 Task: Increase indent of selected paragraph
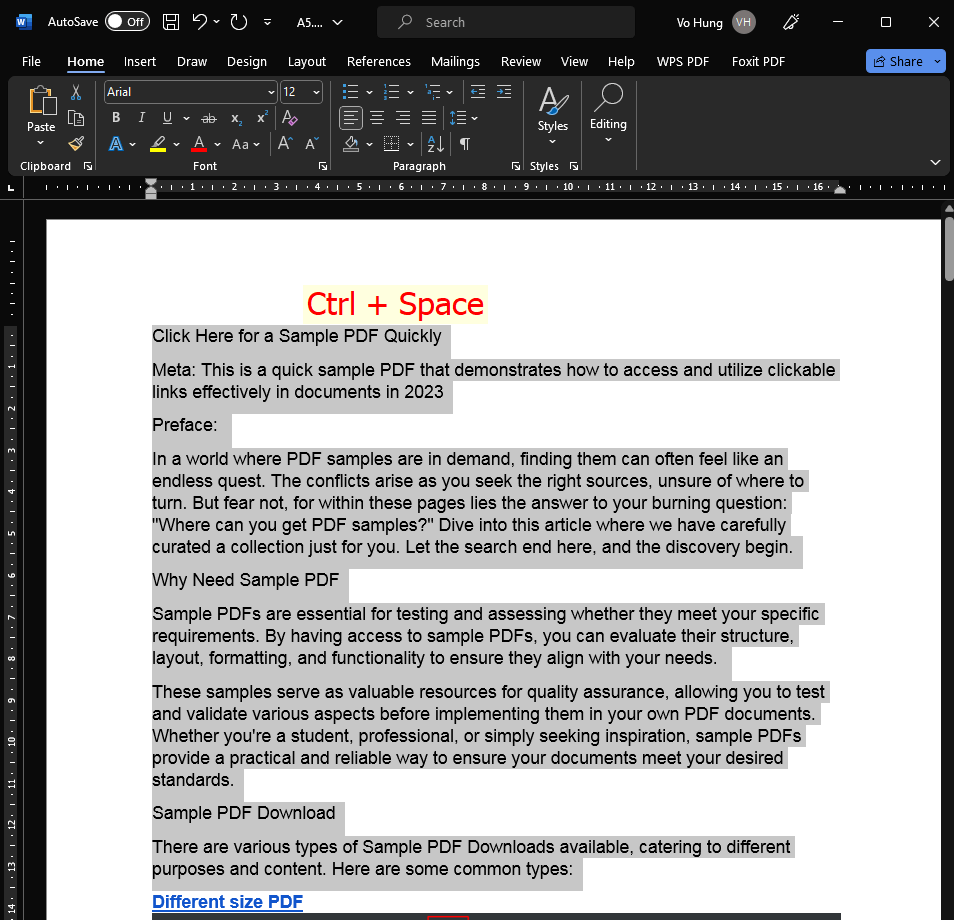click(503, 92)
